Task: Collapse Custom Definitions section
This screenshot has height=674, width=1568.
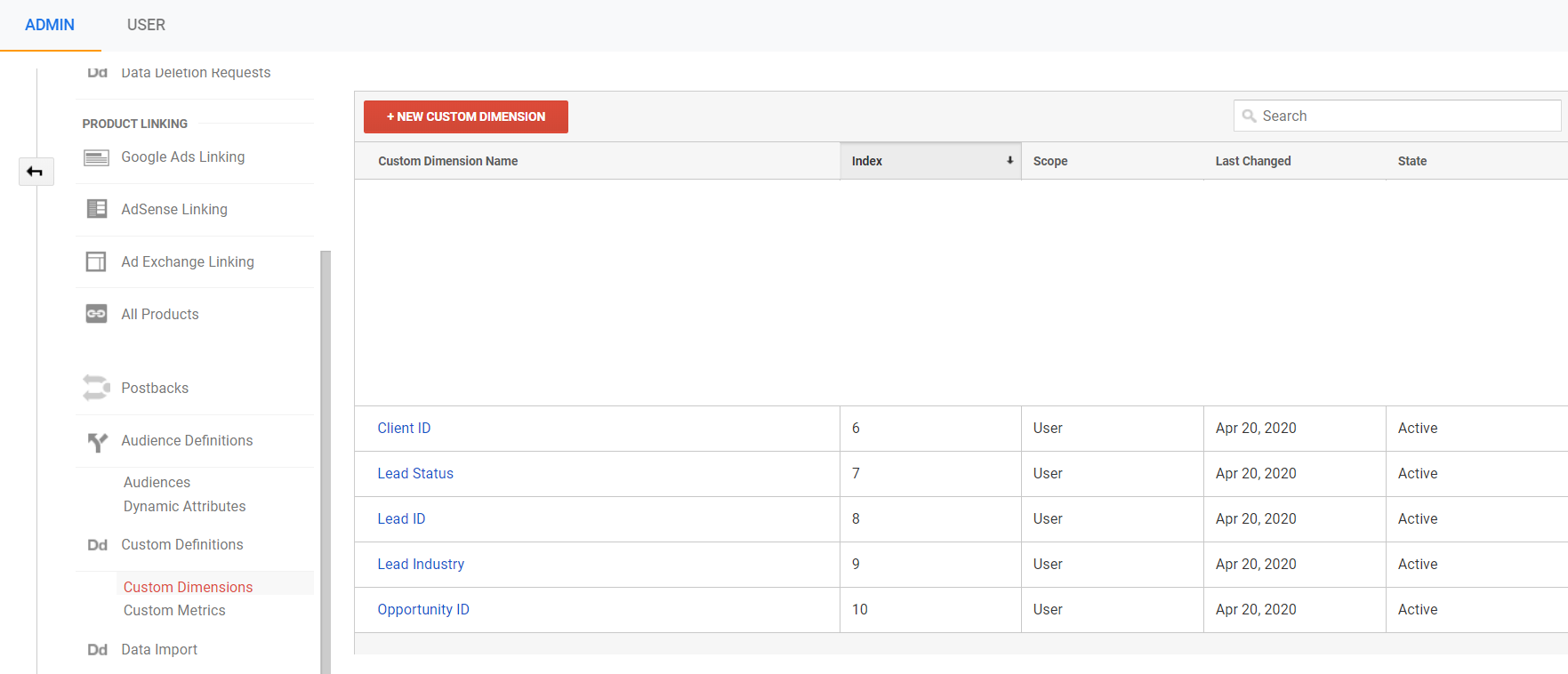Action: 182,545
